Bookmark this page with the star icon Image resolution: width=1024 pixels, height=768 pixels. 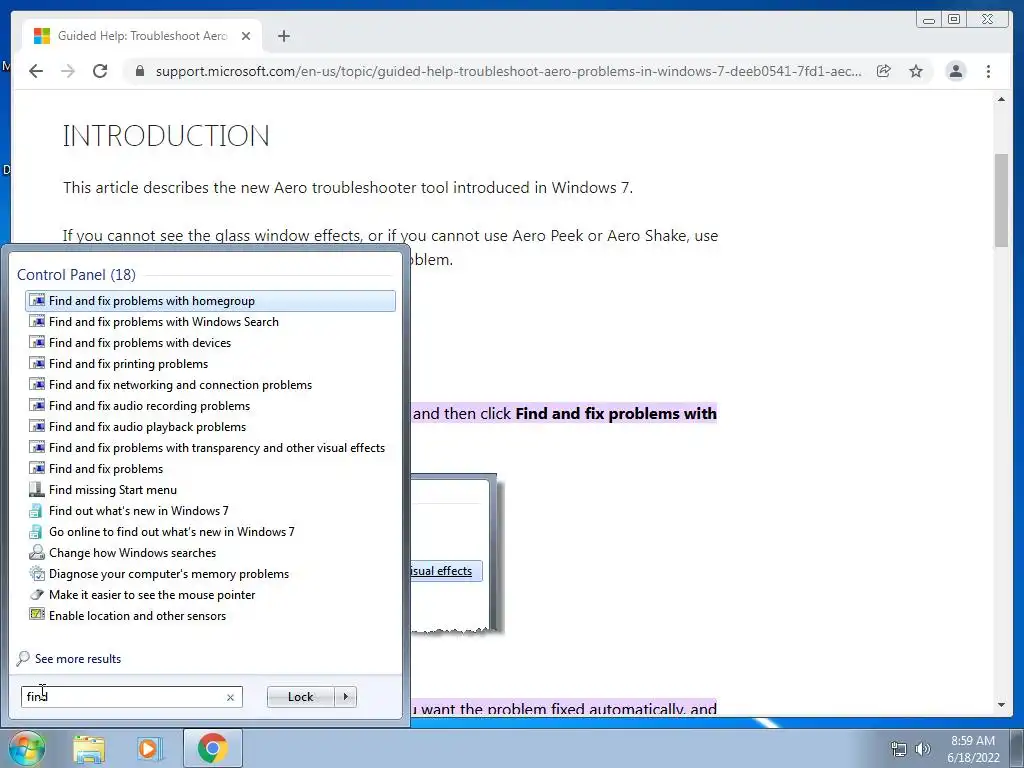pyautogui.click(x=916, y=71)
